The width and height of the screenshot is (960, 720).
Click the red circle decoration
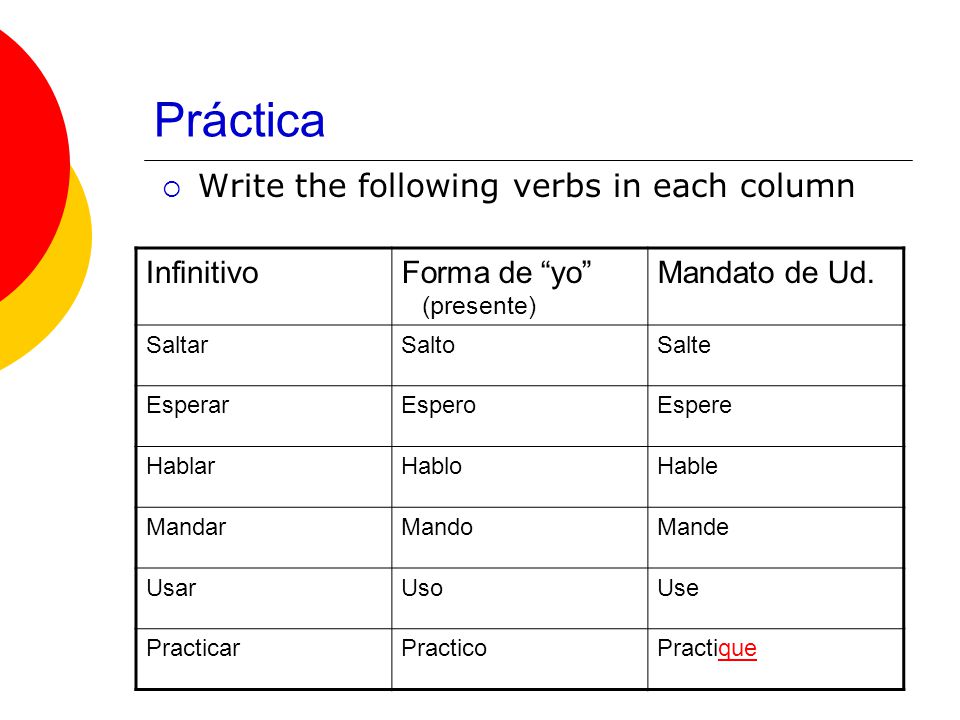coord(31,165)
